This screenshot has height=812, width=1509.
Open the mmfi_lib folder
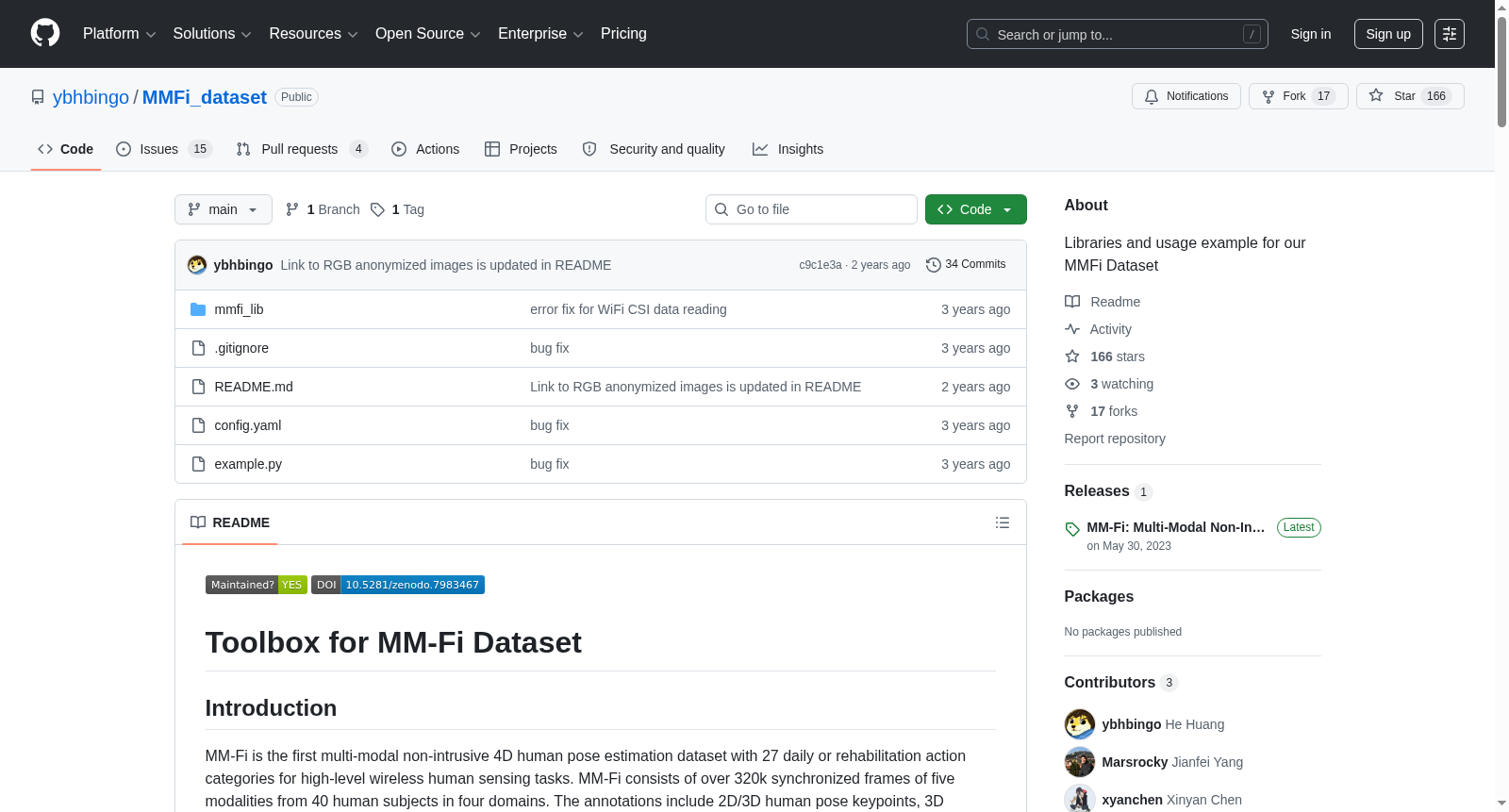click(239, 309)
